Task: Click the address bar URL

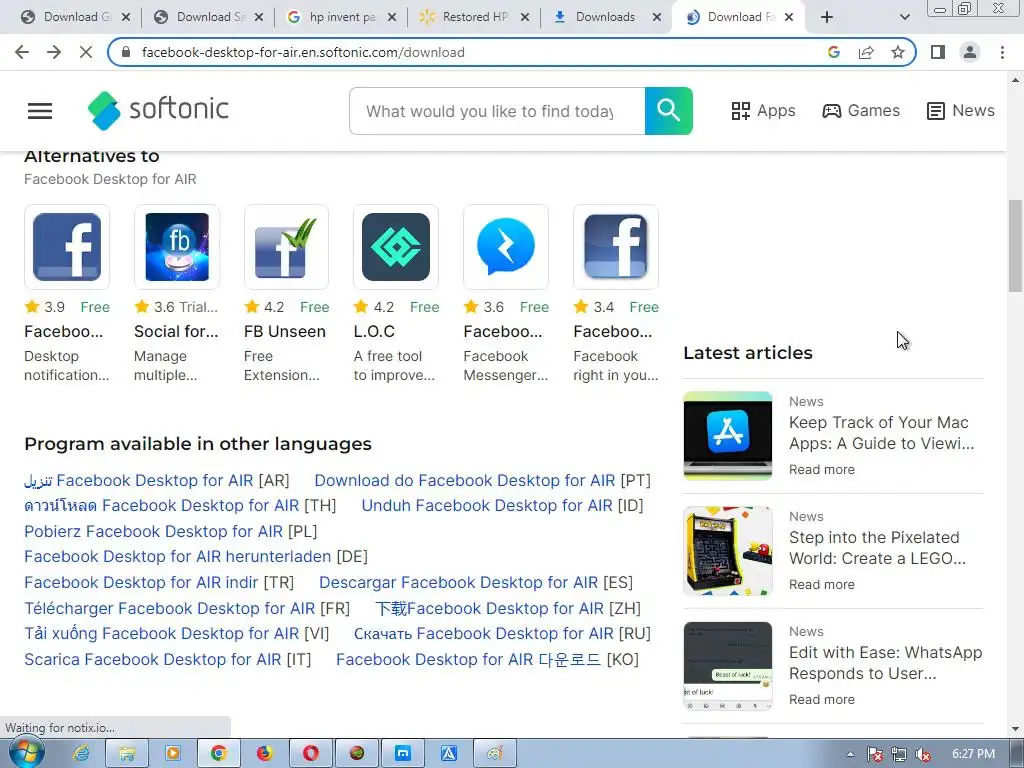Action: [x=303, y=52]
